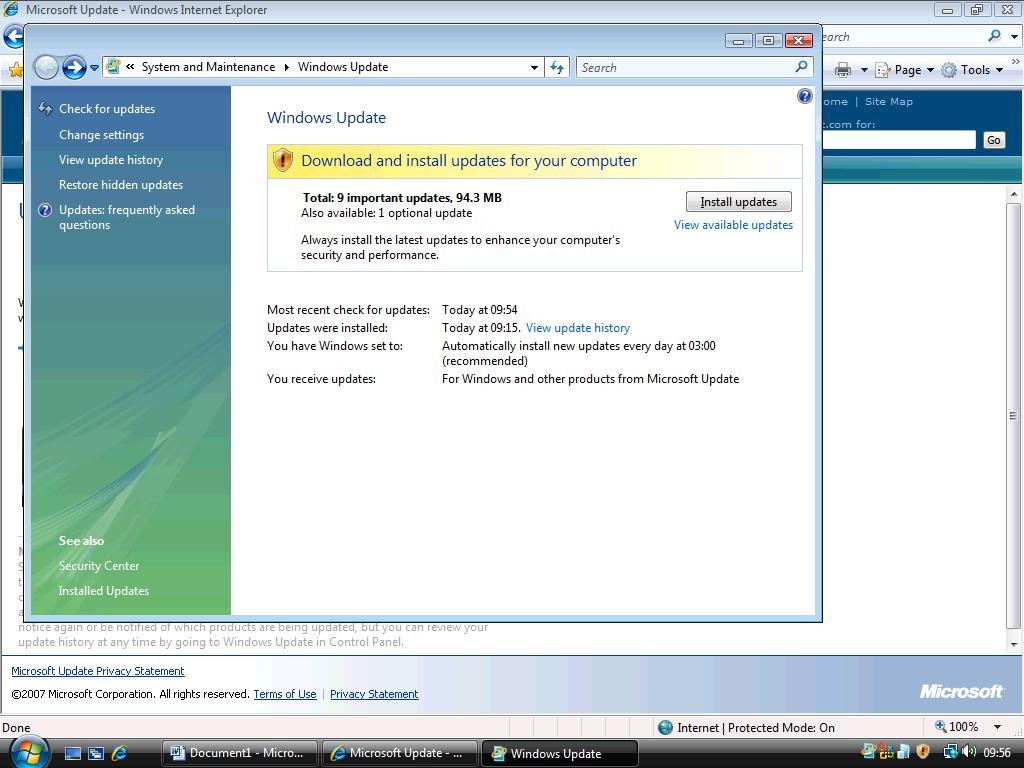Expand the arrow after System and Maintenance
This screenshot has height=768, width=1024.
point(287,67)
